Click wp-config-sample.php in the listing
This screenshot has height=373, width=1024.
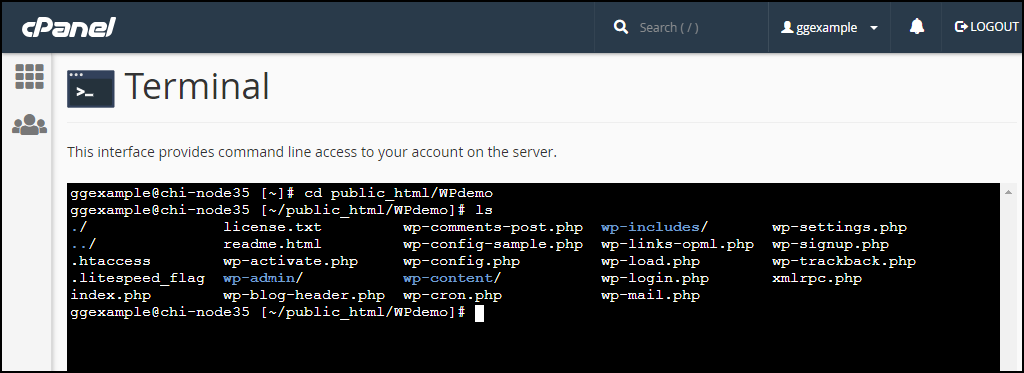493,244
